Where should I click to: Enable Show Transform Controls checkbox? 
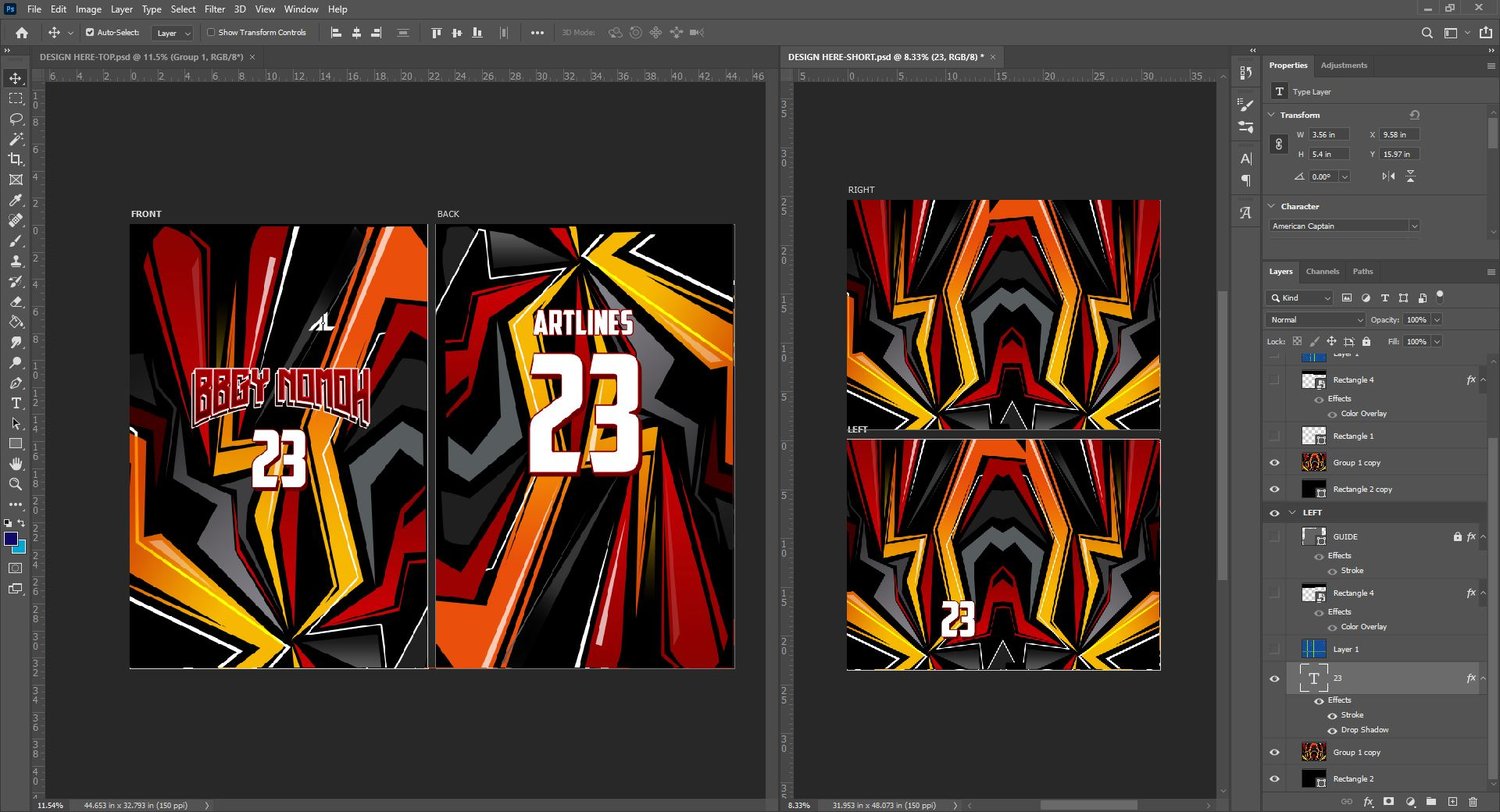211,32
